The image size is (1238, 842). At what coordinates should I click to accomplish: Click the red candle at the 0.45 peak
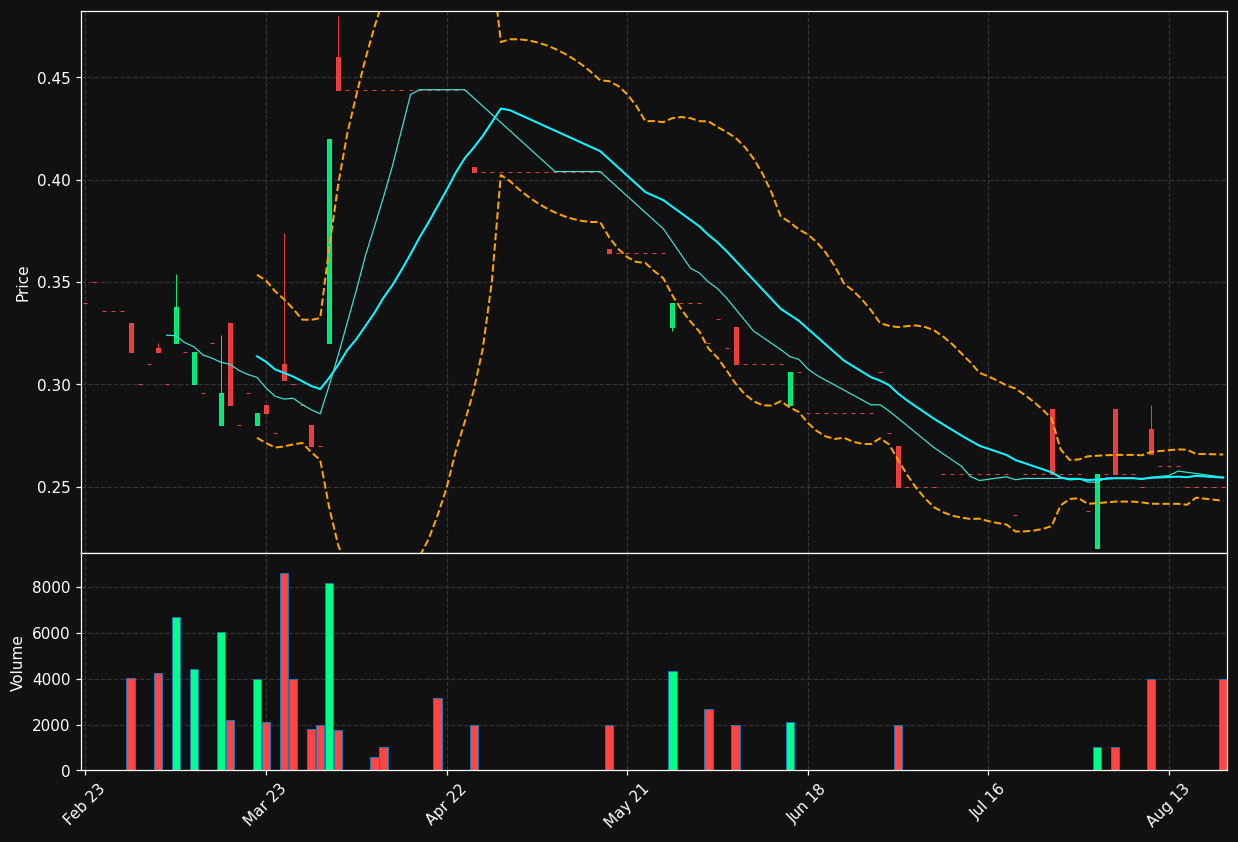(x=338, y=74)
